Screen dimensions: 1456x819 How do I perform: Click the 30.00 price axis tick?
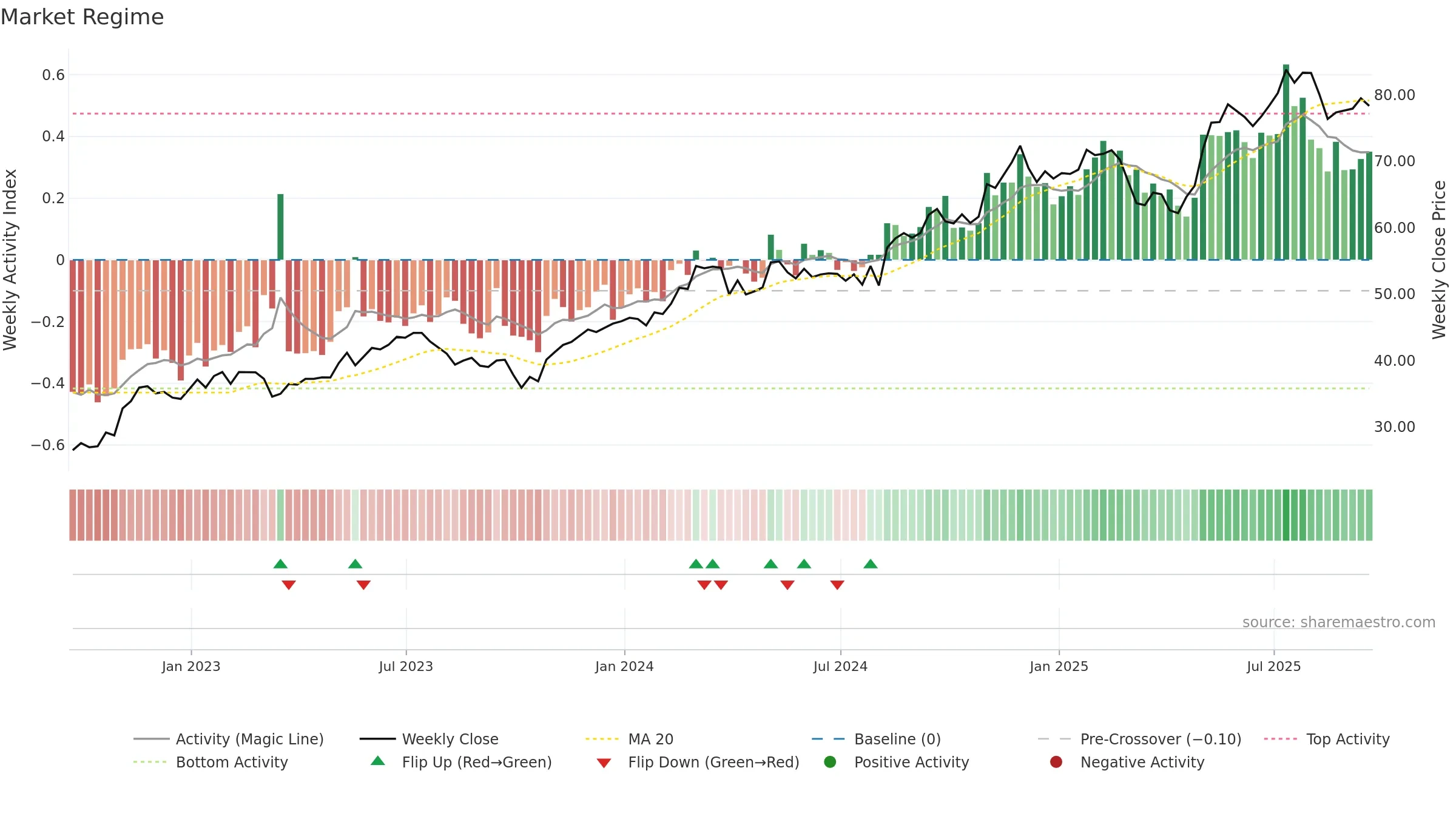1395,426
